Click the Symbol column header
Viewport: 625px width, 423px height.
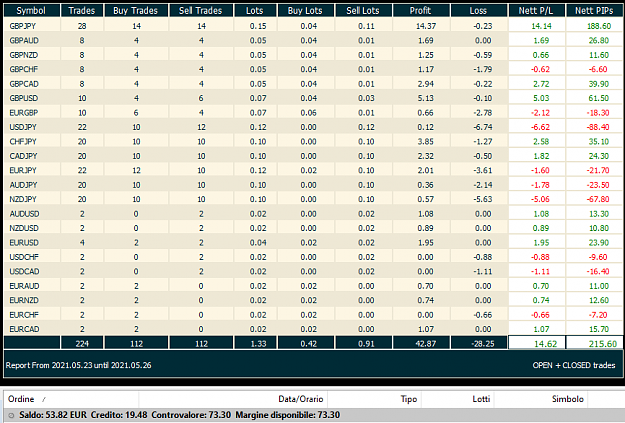point(31,10)
